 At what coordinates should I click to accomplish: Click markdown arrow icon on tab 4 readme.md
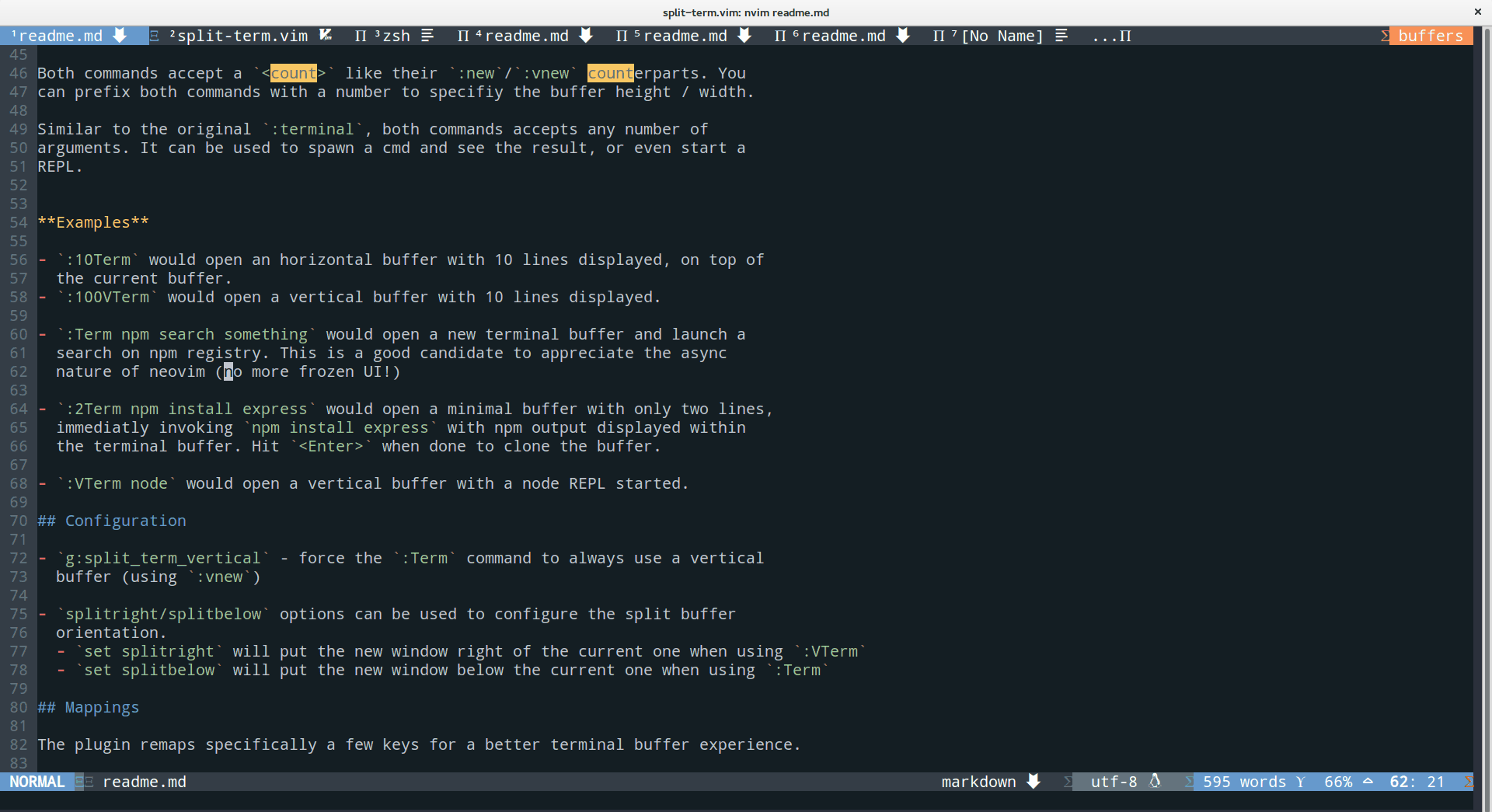tap(586, 36)
